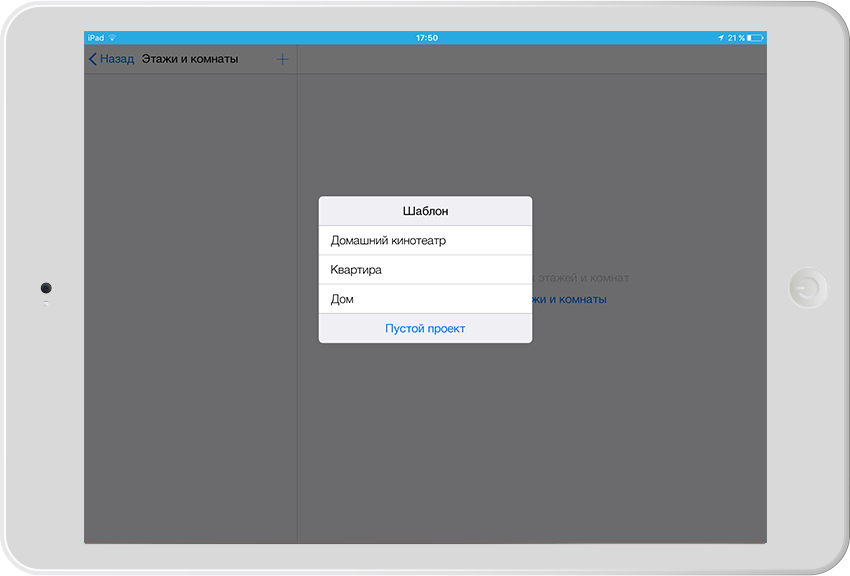Click the battery icon in status bar

click(755, 38)
